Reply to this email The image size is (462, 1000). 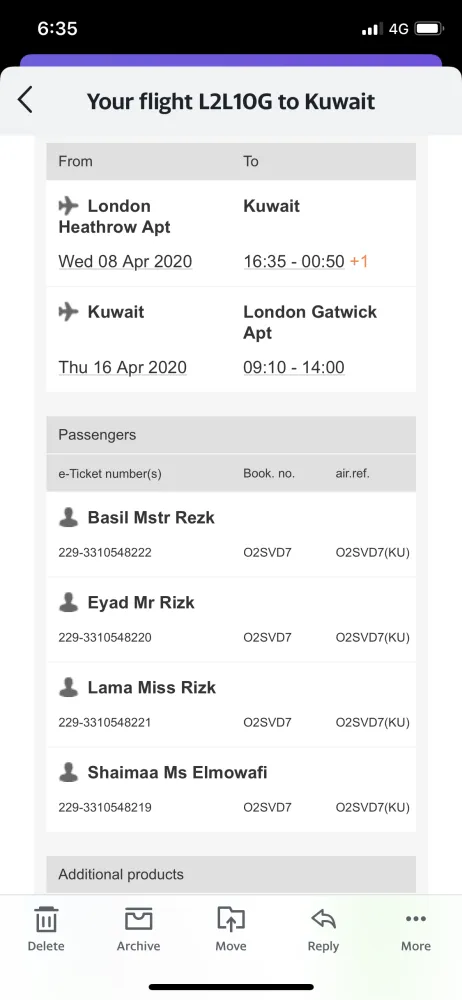[x=323, y=929]
